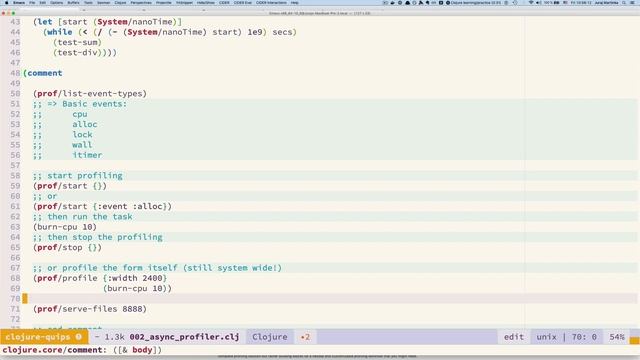Open the Emacs application menu

[x=19, y=2]
